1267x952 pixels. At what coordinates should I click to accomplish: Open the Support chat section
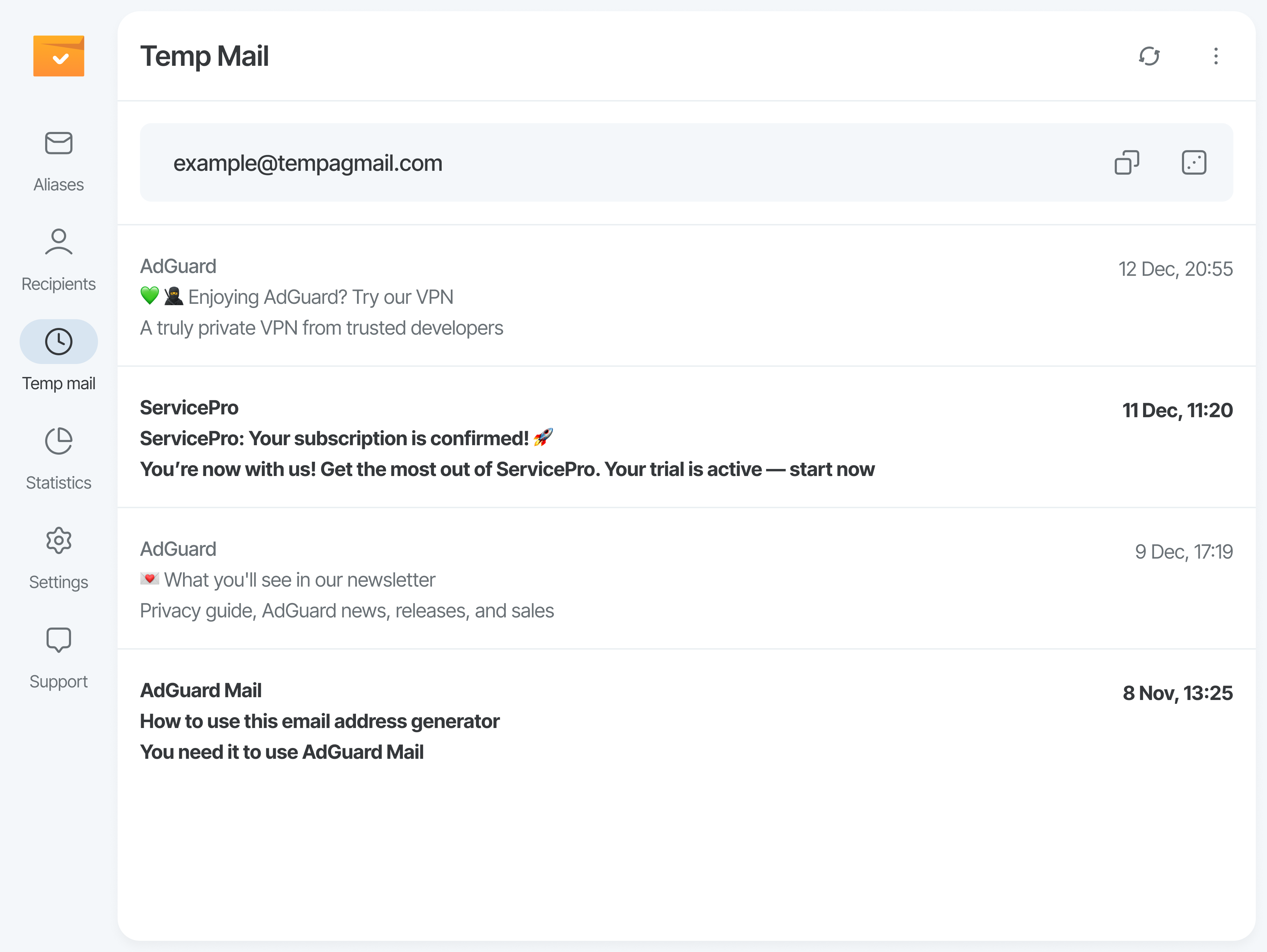tap(58, 640)
